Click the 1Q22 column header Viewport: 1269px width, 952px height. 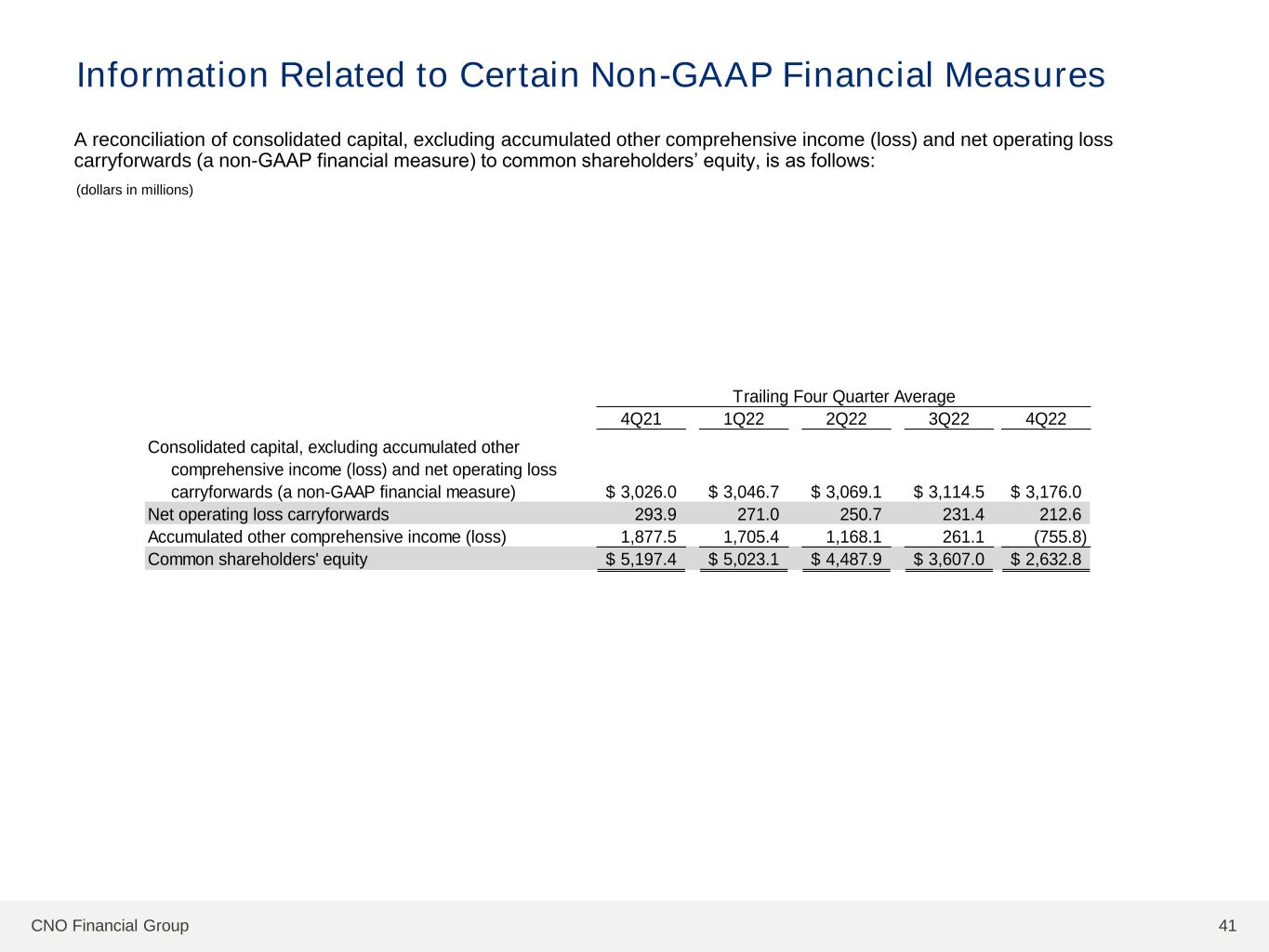coord(744,419)
